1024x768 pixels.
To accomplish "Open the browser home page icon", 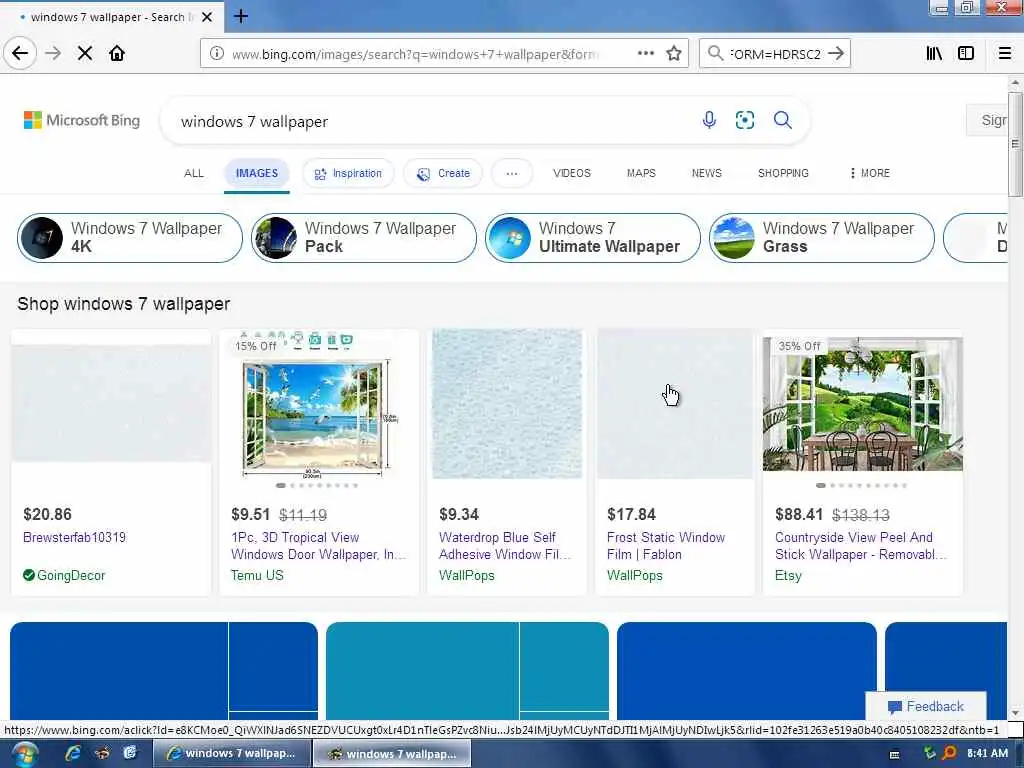I will click(117, 54).
